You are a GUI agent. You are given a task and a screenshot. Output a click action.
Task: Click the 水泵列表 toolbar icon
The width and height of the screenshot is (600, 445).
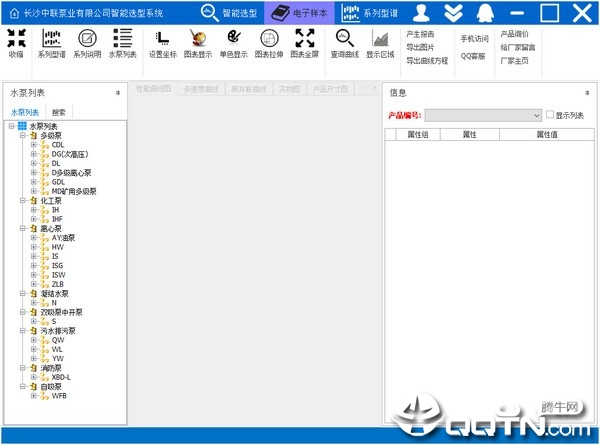click(x=122, y=38)
